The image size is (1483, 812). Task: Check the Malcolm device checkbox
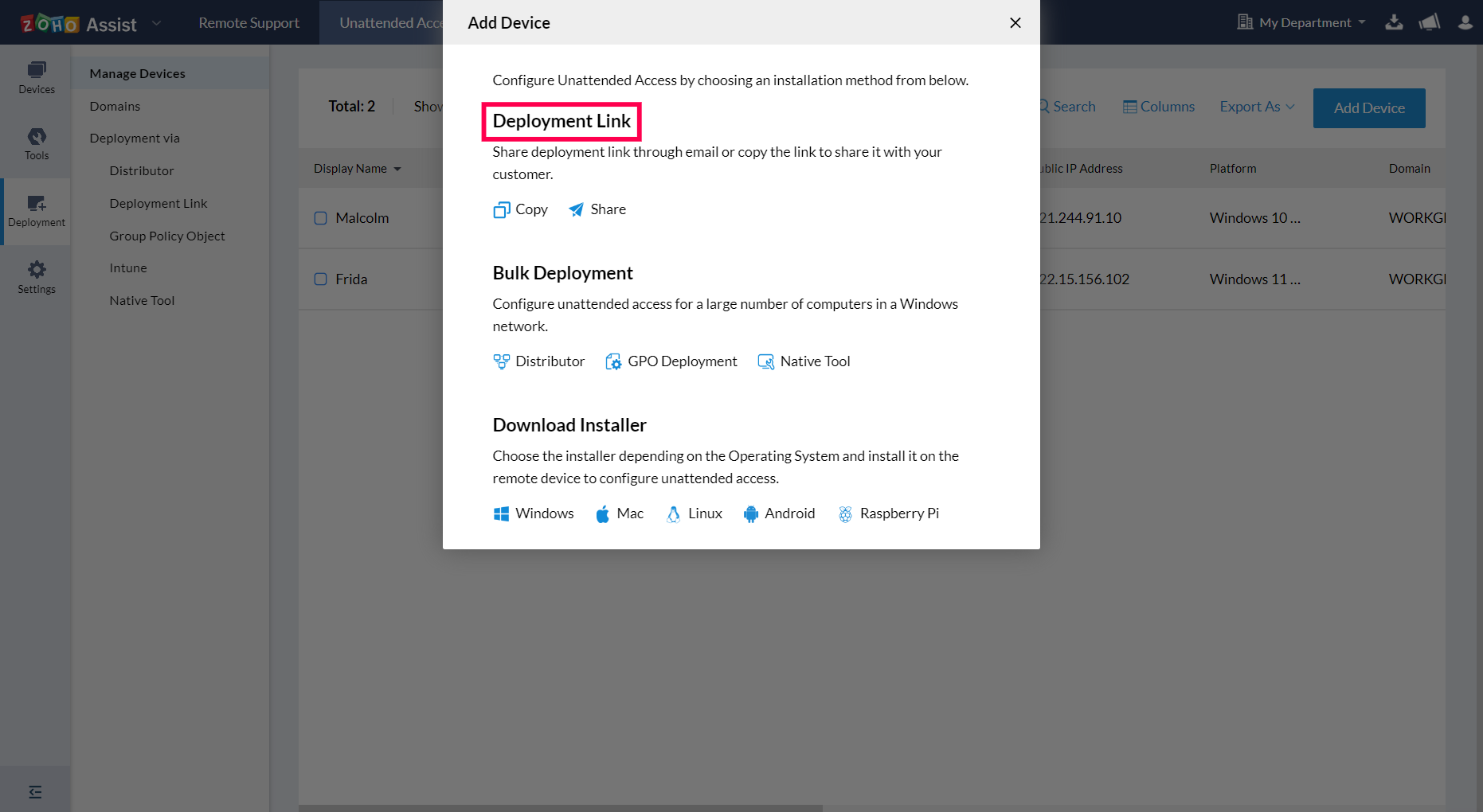click(x=320, y=217)
